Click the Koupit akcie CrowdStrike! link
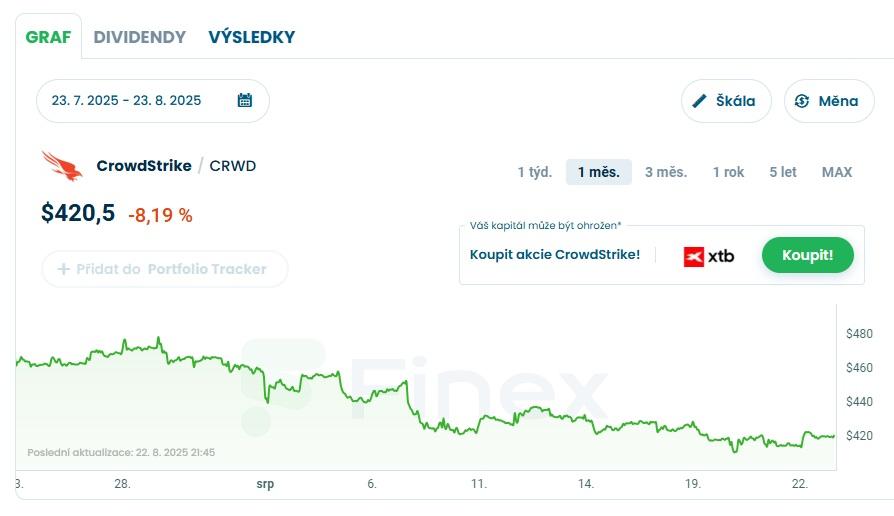The width and height of the screenshot is (894, 516). 555,255
